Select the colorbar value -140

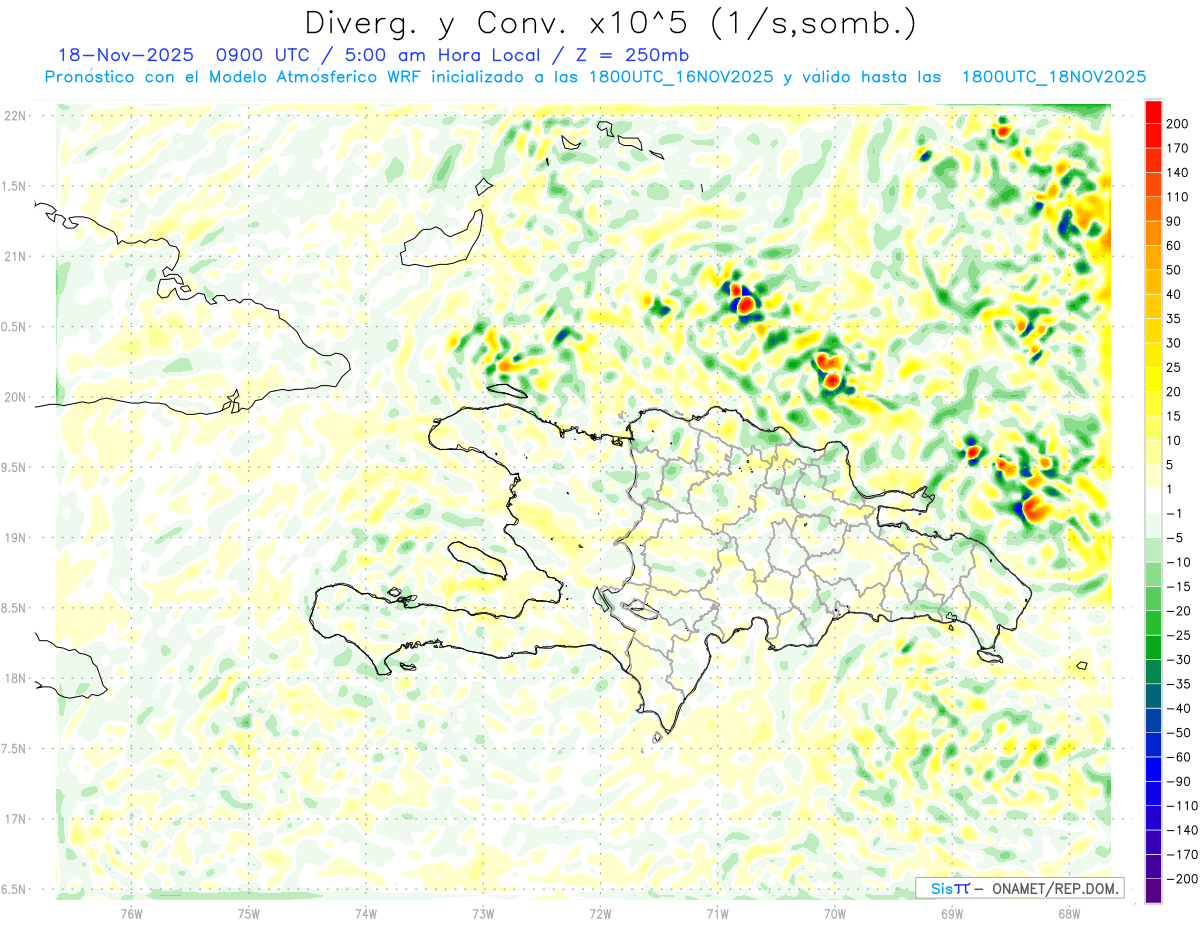[1182, 830]
